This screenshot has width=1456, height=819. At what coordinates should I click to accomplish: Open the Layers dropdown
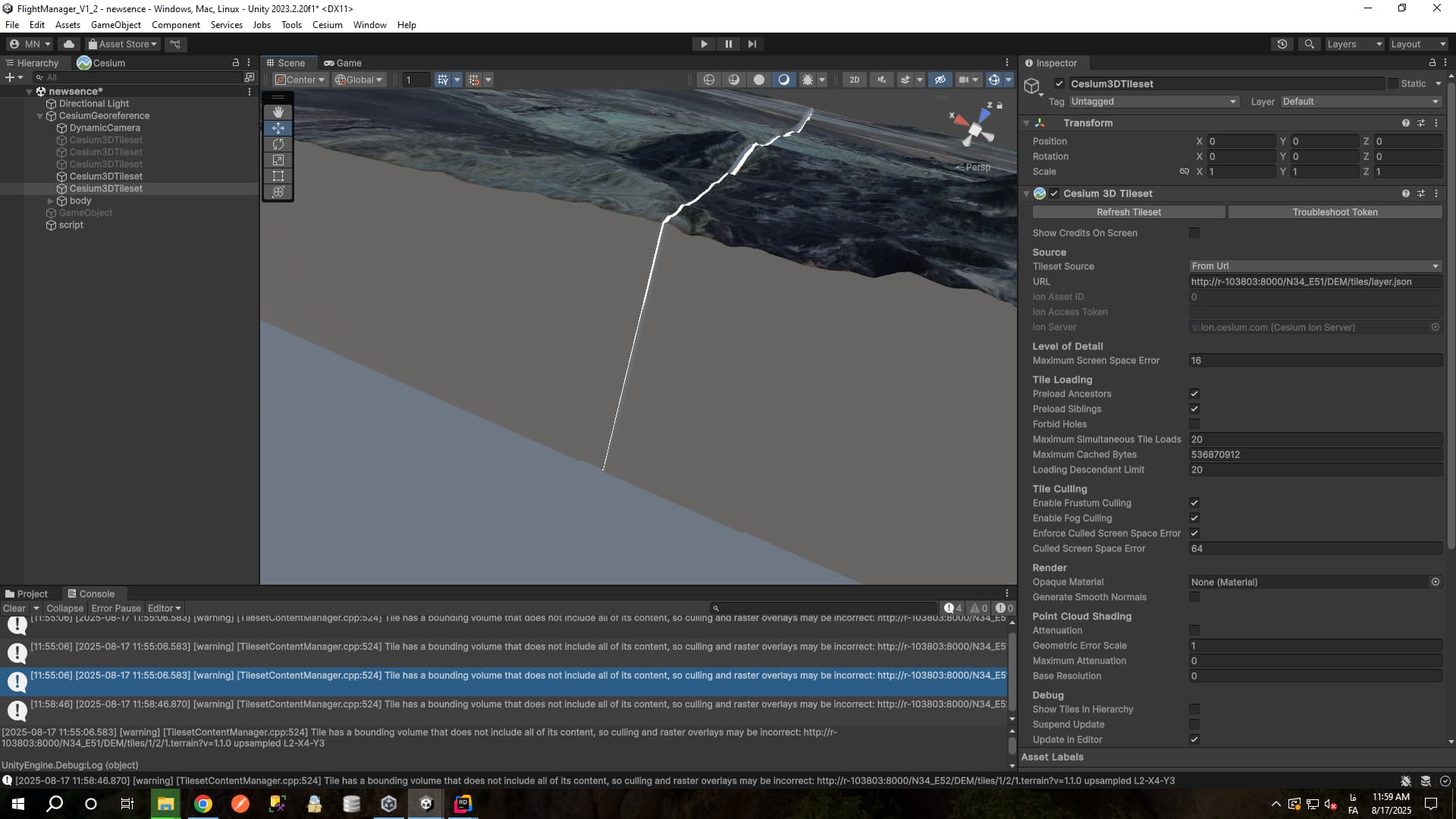pos(1354,44)
